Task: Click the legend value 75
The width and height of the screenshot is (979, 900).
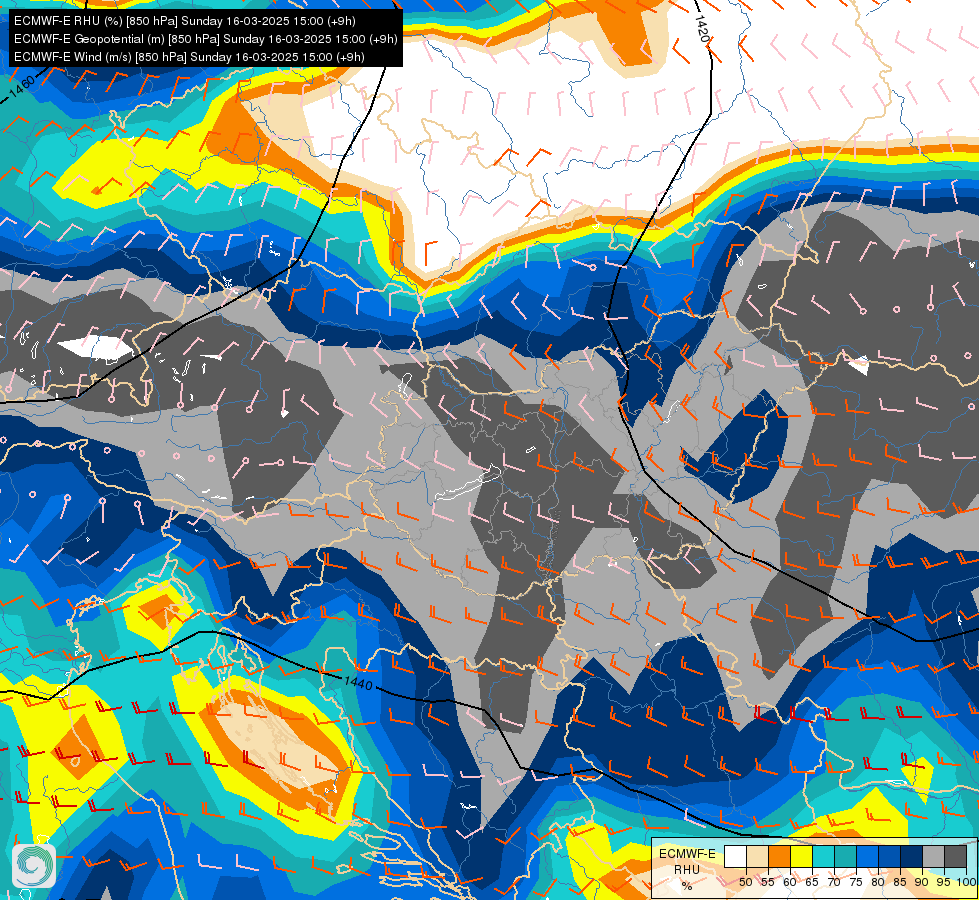Action: click(x=856, y=882)
